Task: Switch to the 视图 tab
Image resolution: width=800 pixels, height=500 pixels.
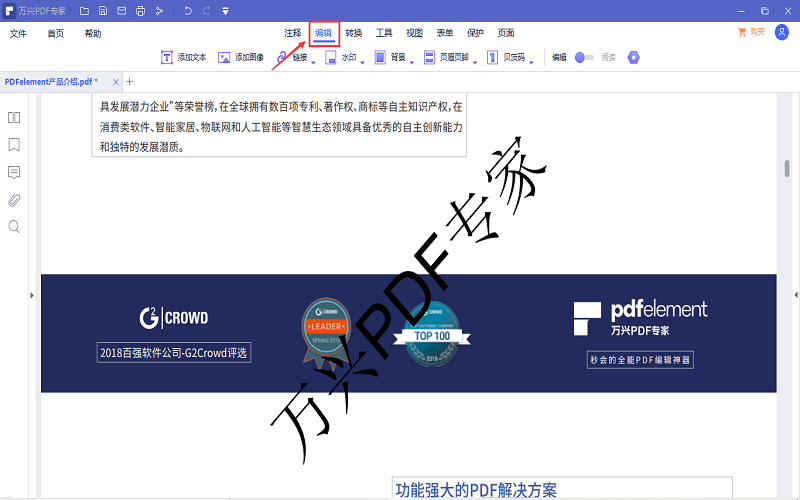Action: pyautogui.click(x=414, y=33)
